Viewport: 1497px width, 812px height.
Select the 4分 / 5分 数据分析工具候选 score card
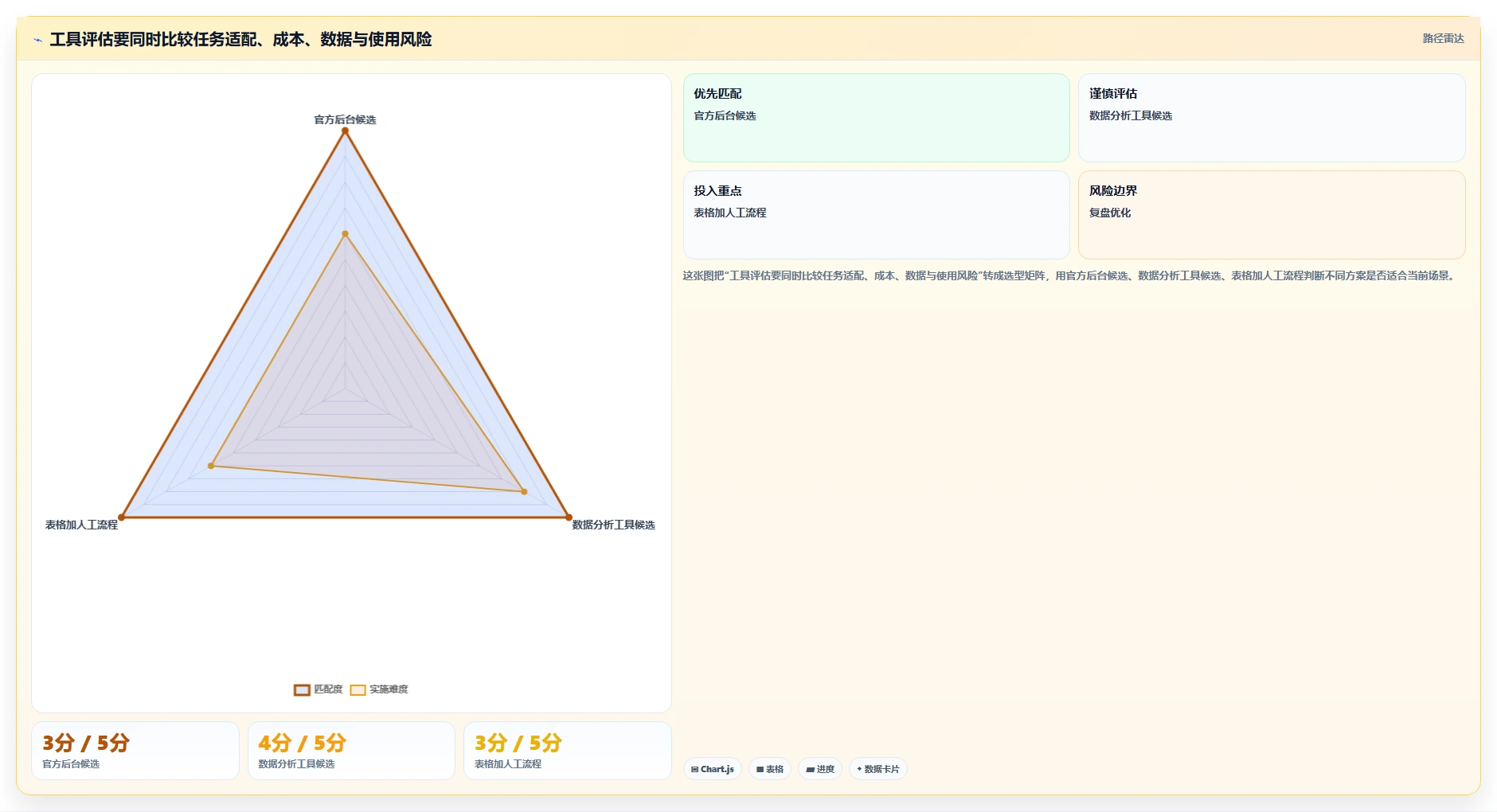pyautogui.click(x=351, y=751)
